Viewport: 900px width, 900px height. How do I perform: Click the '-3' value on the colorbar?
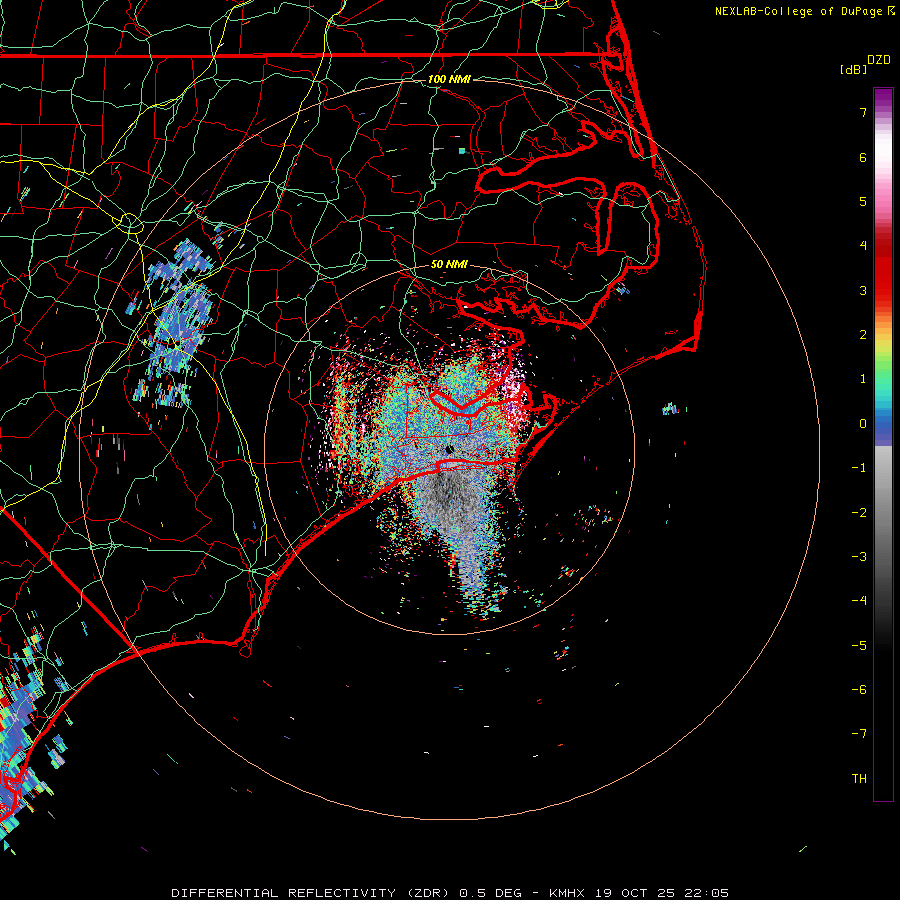(859, 557)
